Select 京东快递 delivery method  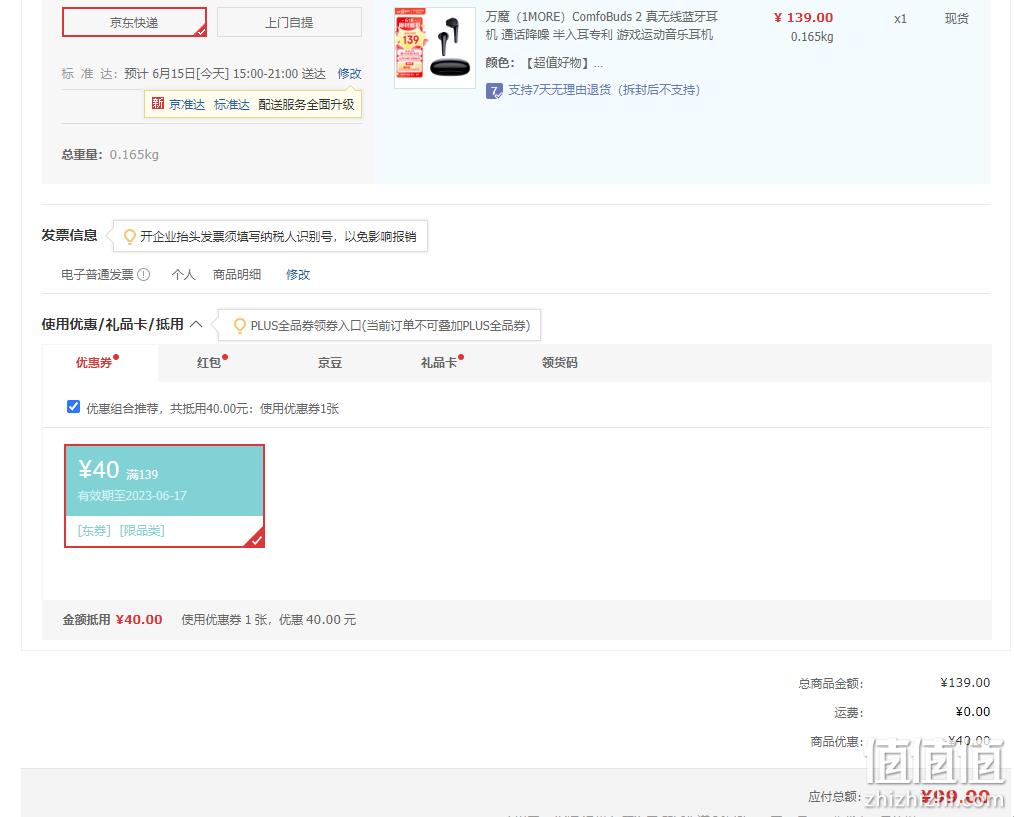point(135,23)
